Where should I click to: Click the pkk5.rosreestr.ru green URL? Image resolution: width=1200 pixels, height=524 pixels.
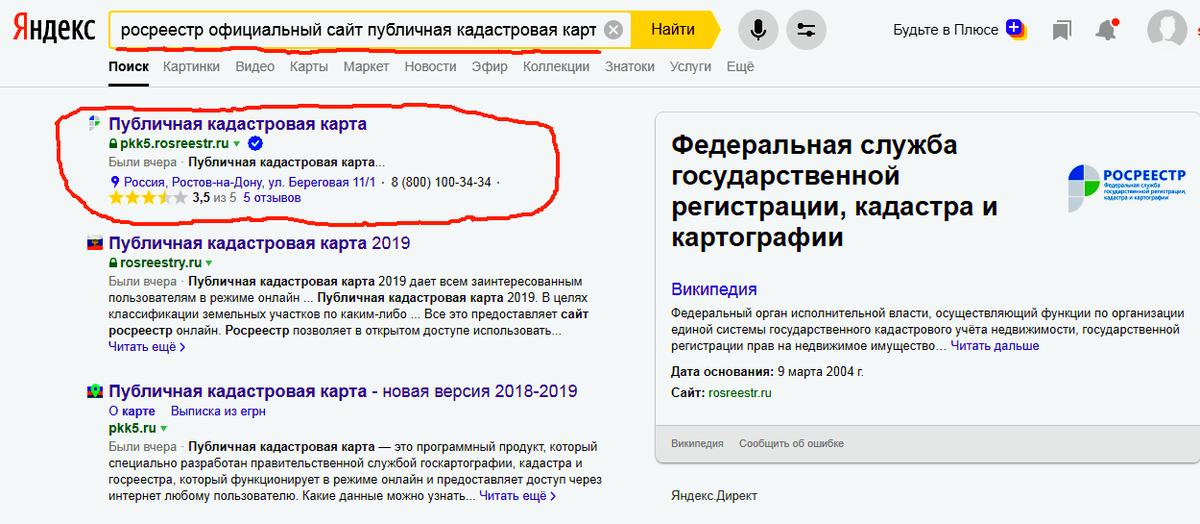coord(174,144)
